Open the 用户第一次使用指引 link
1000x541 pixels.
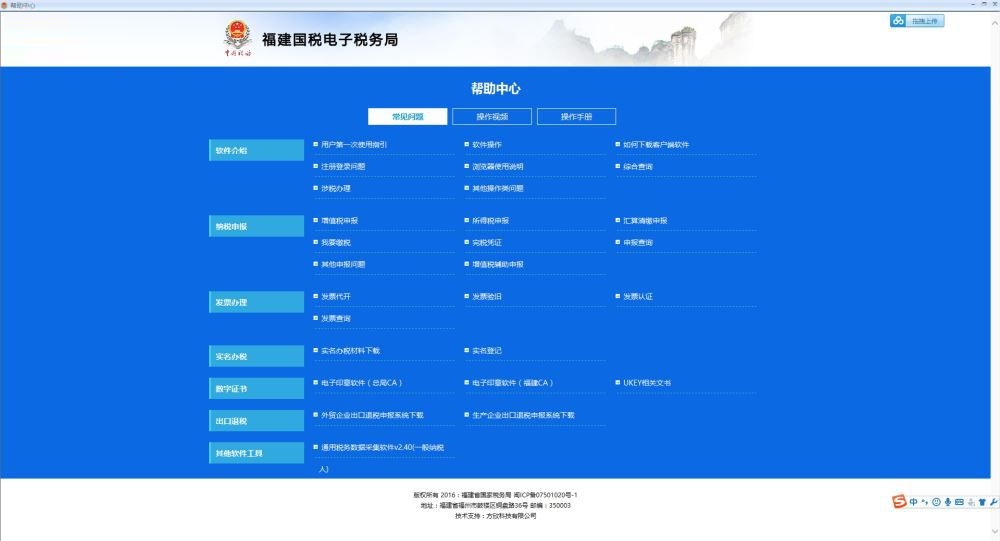(354, 145)
